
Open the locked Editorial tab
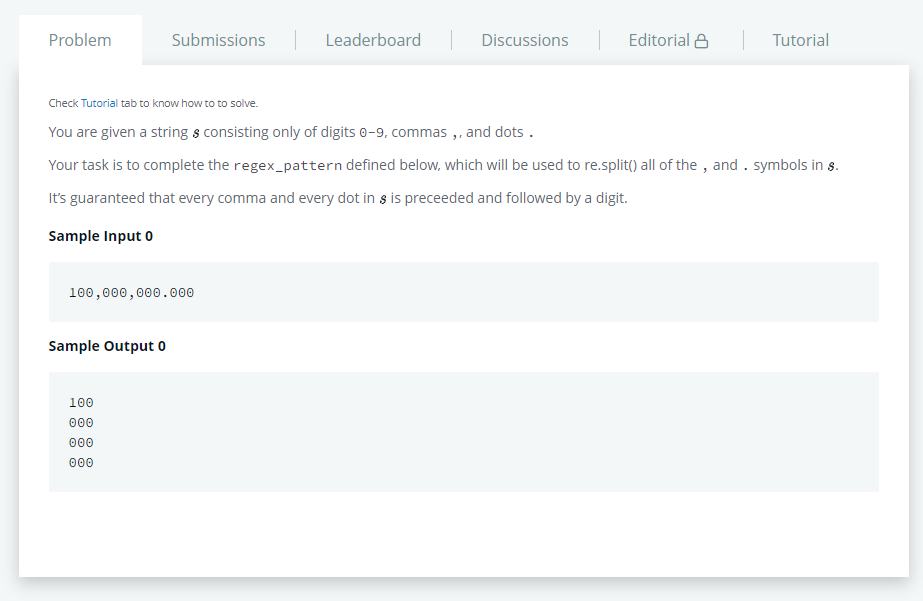pos(668,40)
